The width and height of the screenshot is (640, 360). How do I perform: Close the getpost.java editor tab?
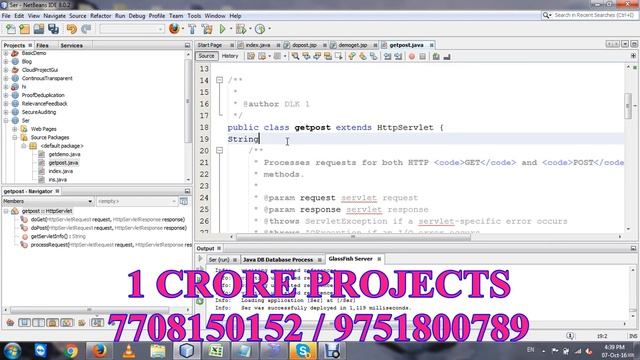tap(431, 45)
